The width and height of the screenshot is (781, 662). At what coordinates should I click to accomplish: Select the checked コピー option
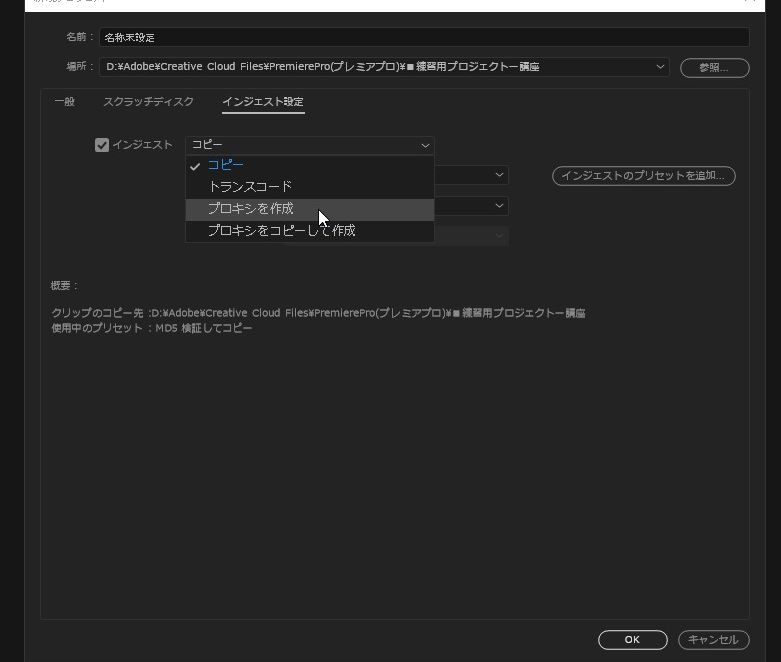coord(226,165)
